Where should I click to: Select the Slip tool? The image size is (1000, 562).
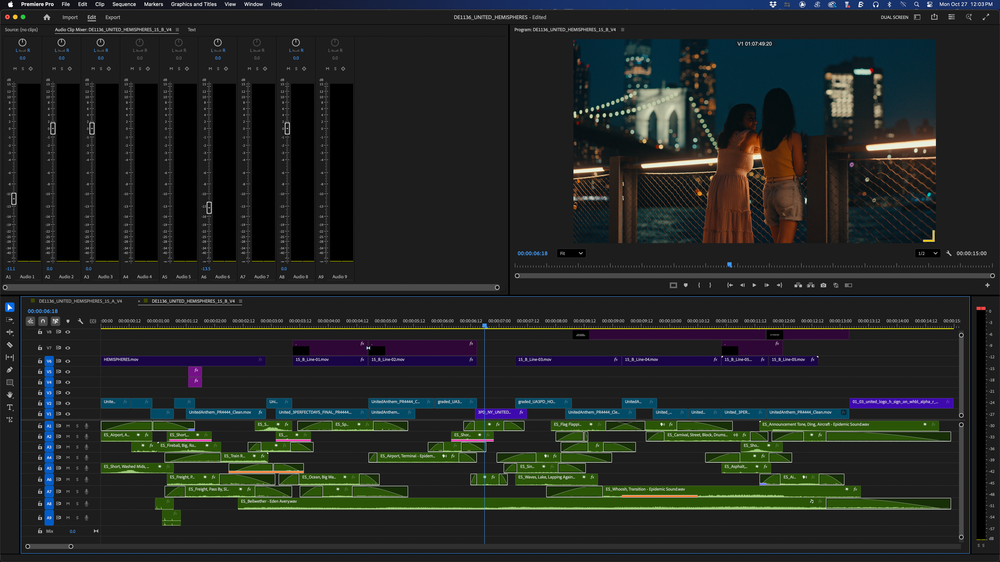10,357
